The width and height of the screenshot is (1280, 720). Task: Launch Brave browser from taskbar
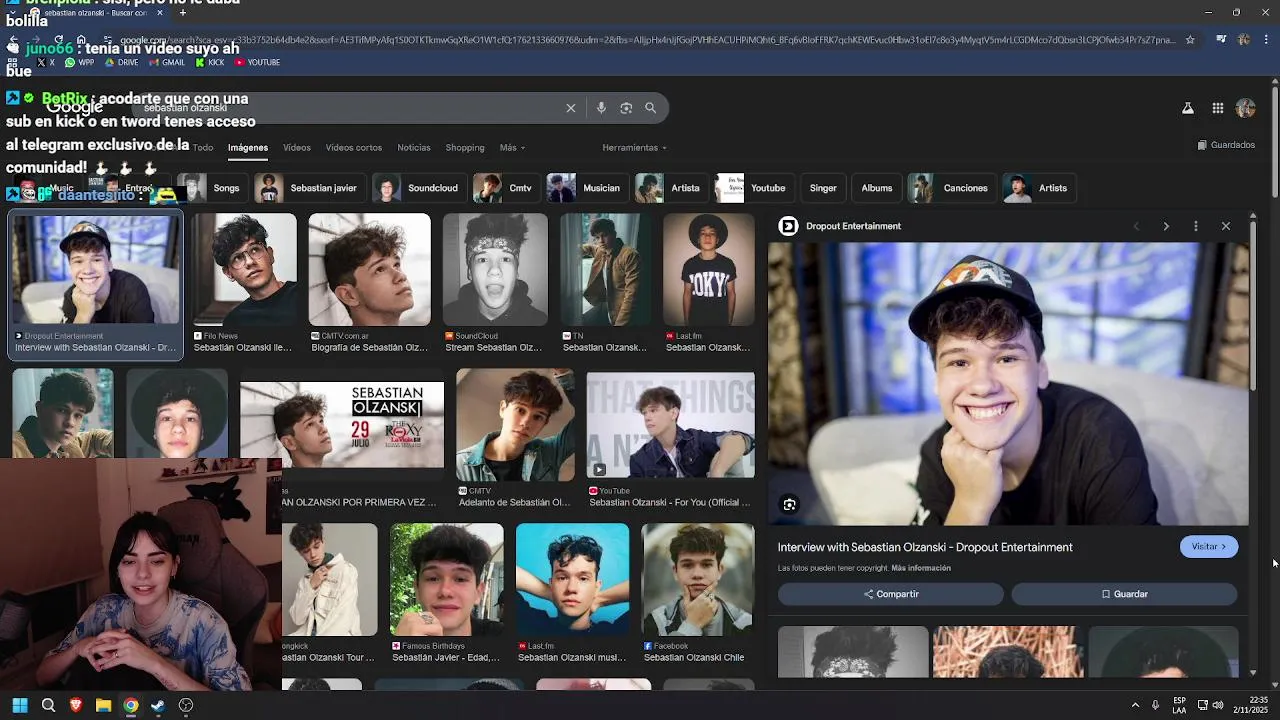pyautogui.click(x=76, y=705)
